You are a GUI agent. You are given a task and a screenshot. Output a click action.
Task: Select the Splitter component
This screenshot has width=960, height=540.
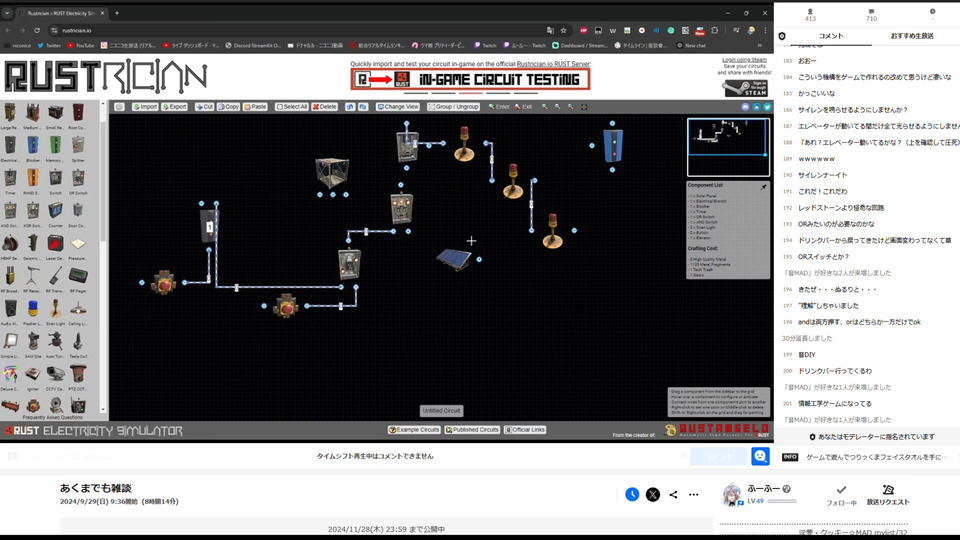click(x=78, y=147)
